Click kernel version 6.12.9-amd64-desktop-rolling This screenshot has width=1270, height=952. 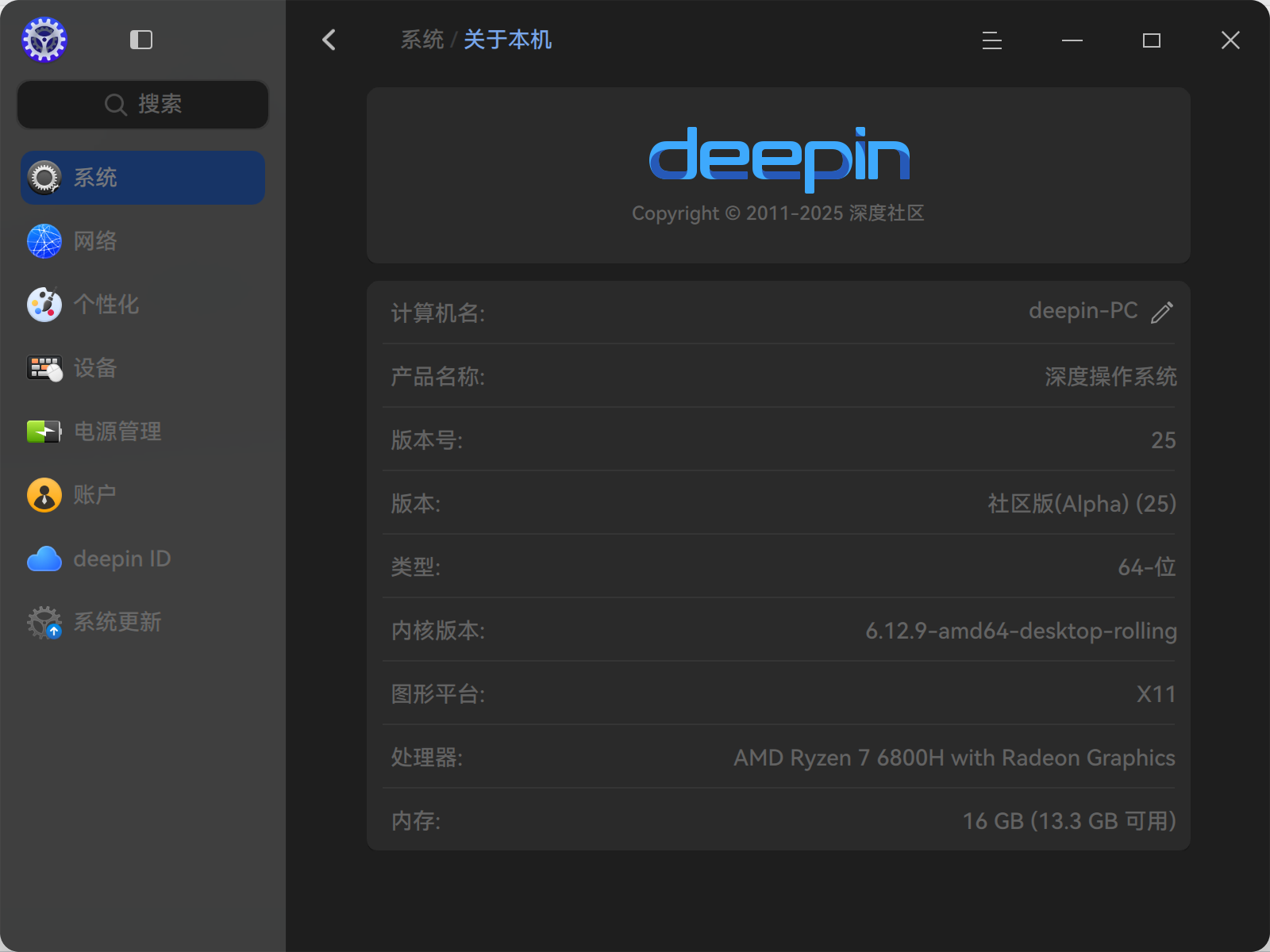[x=1021, y=631]
